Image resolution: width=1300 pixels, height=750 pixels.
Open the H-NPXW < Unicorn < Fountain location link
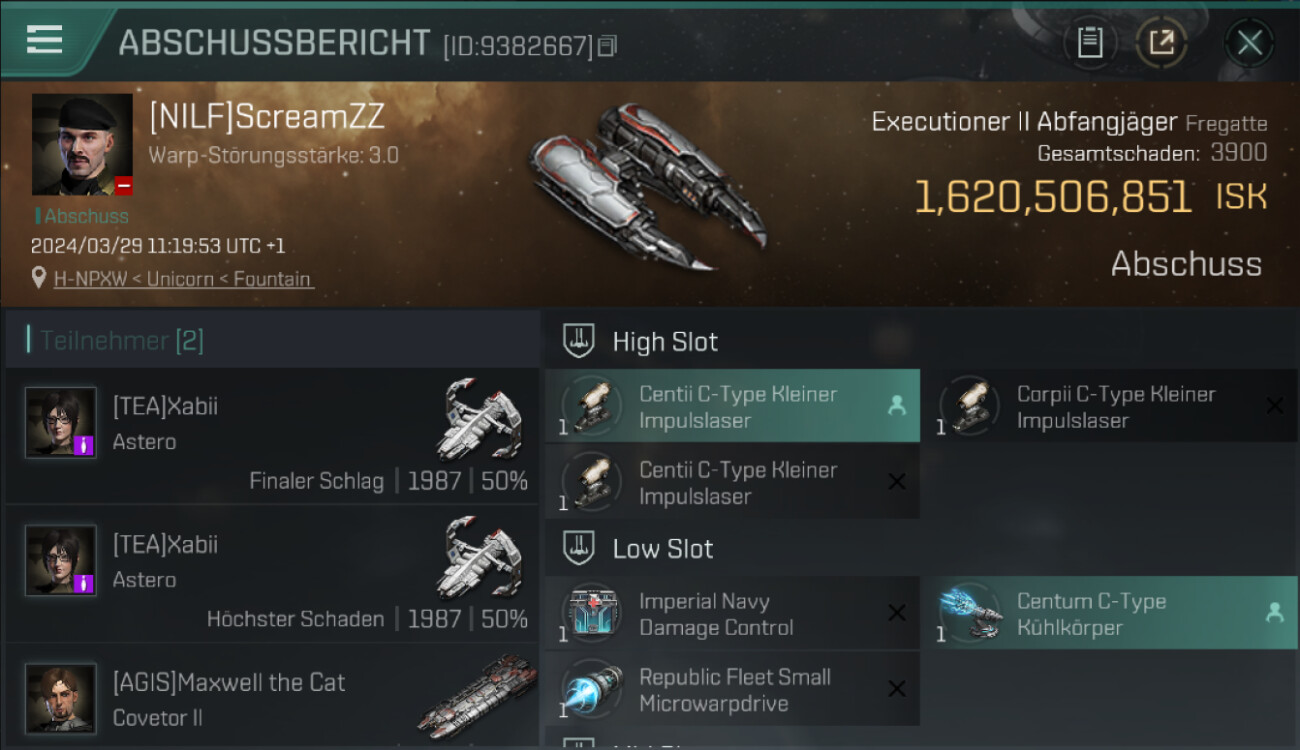tap(182, 279)
